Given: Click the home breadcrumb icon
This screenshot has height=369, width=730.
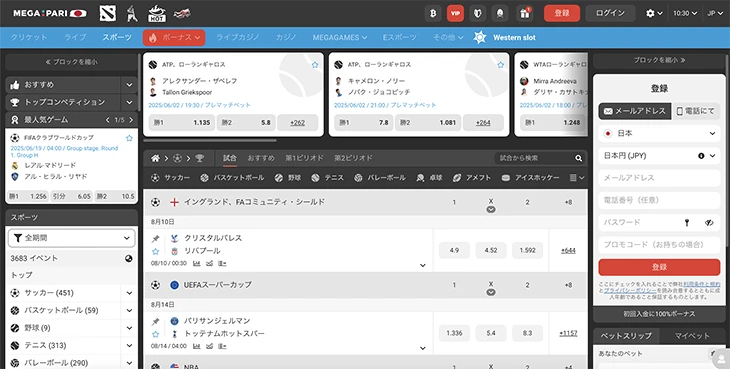Looking at the screenshot, I should click(x=155, y=159).
